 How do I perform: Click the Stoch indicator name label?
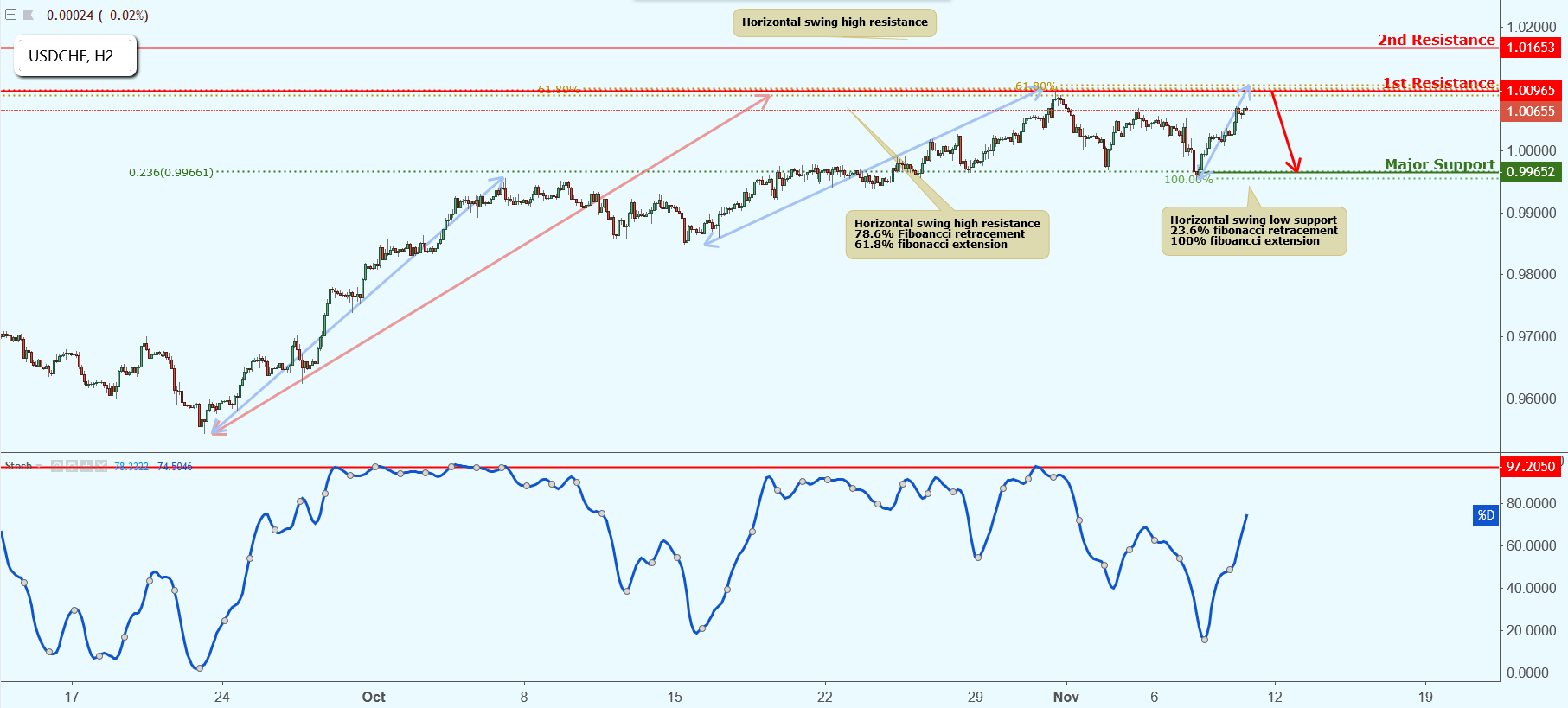click(18, 466)
